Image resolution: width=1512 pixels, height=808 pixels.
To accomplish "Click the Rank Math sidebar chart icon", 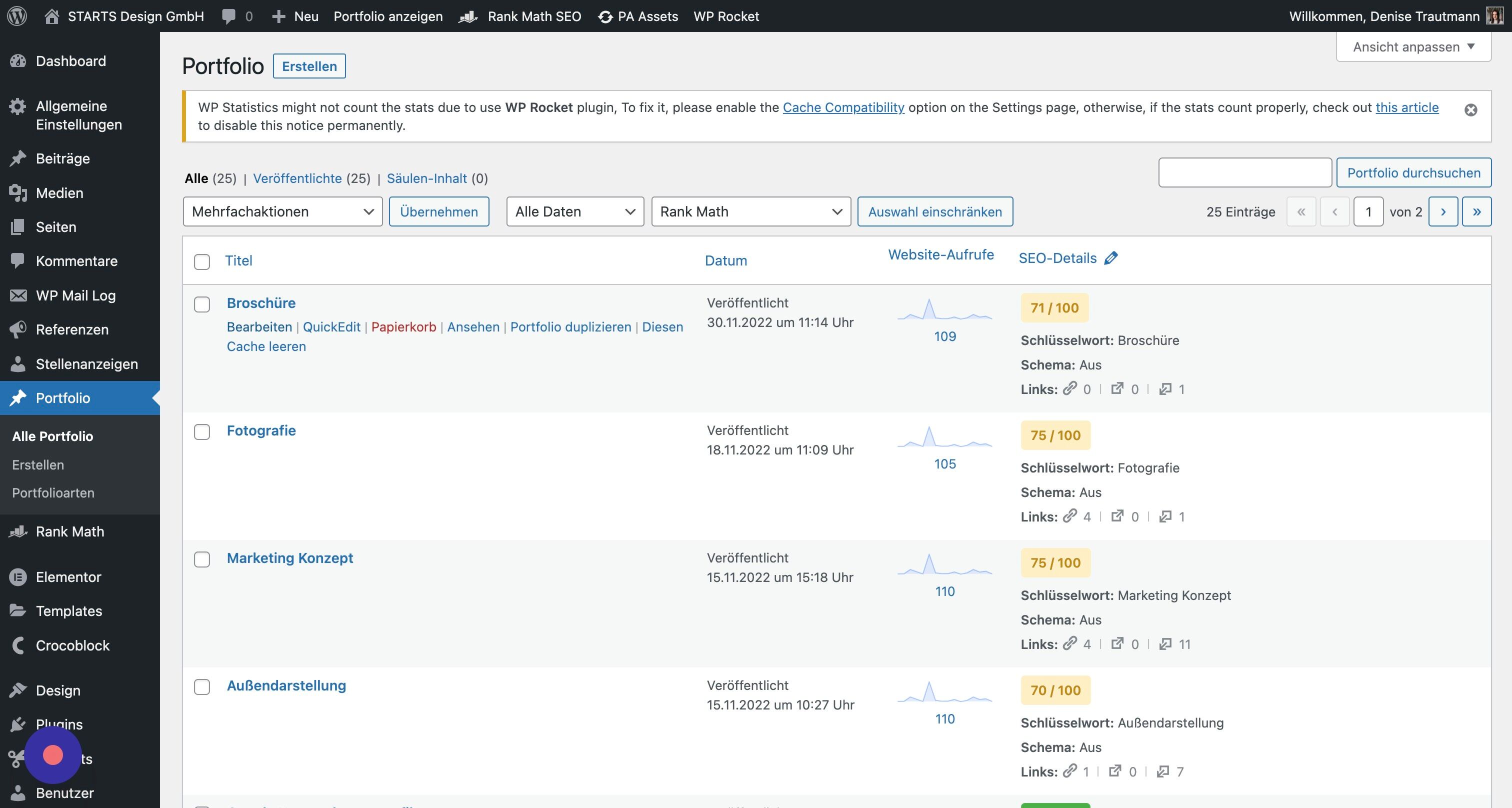I will tap(18, 531).
